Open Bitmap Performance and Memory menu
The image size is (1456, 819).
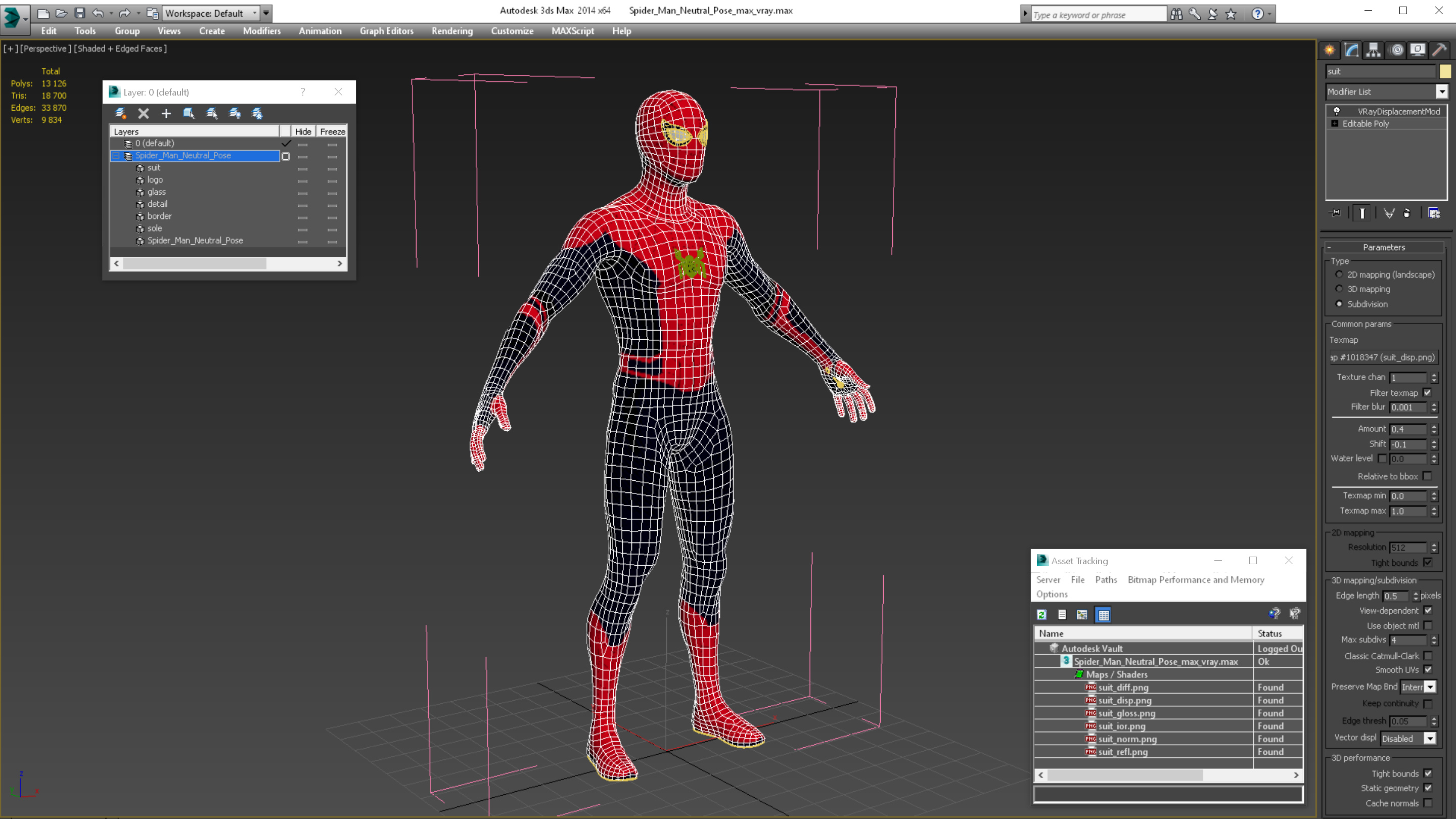click(x=1196, y=580)
